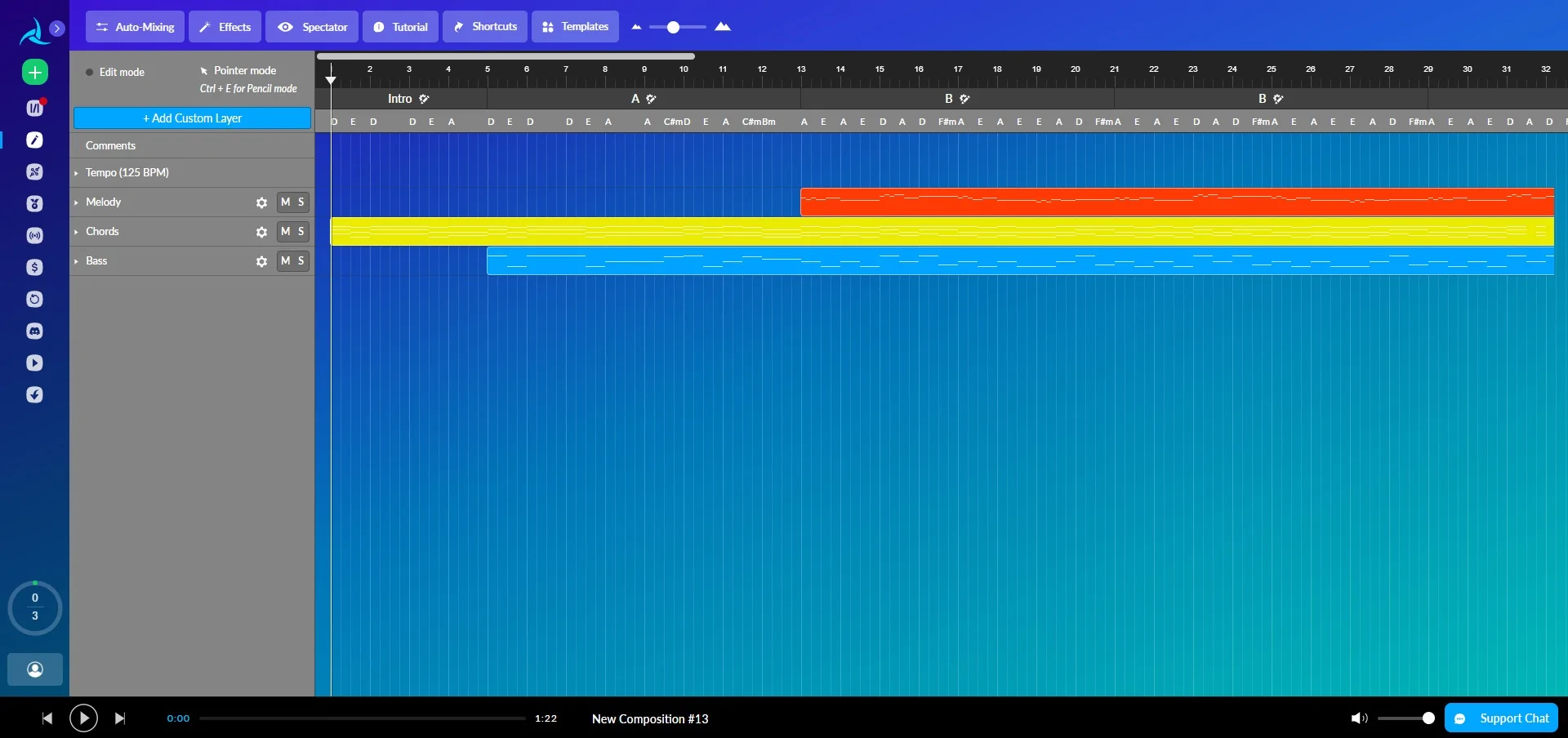Select the yellow Chords region

942,231
